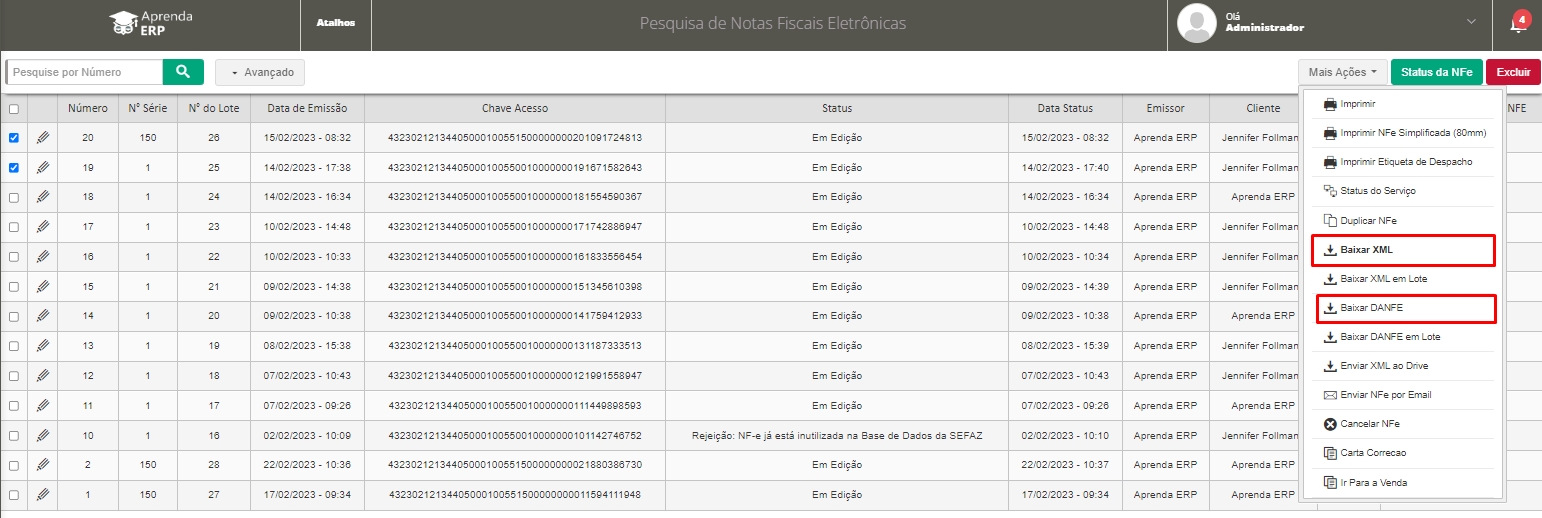Uncheck the checkbox for invoice 20
This screenshot has width=1542, height=518.
click(14, 138)
